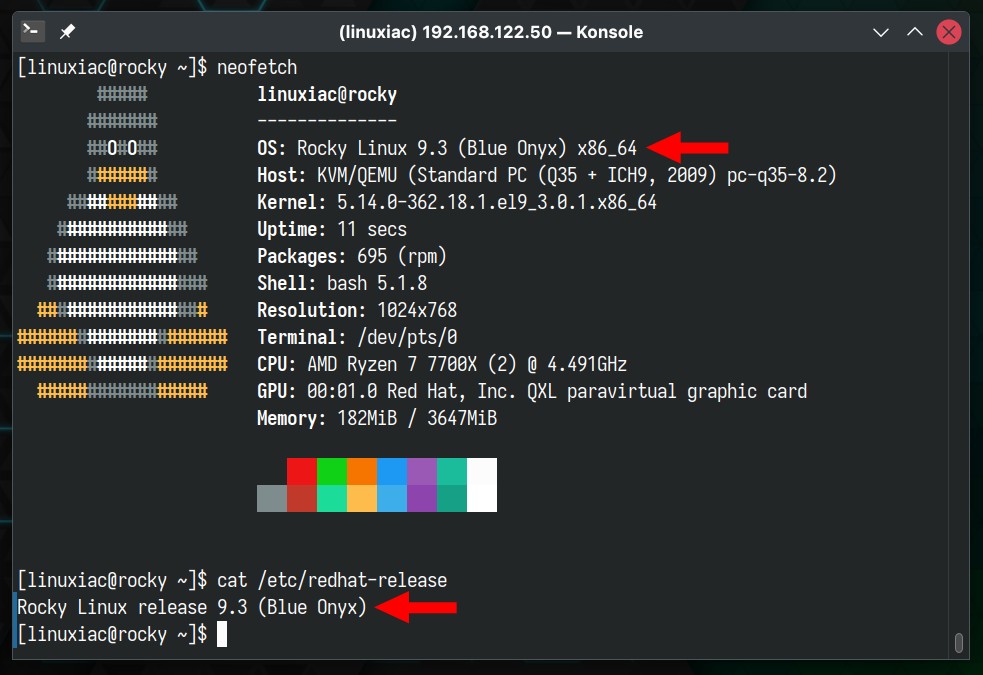This screenshot has height=675, width=983.
Task: Click the bright blue color block
Action: click(x=392, y=471)
